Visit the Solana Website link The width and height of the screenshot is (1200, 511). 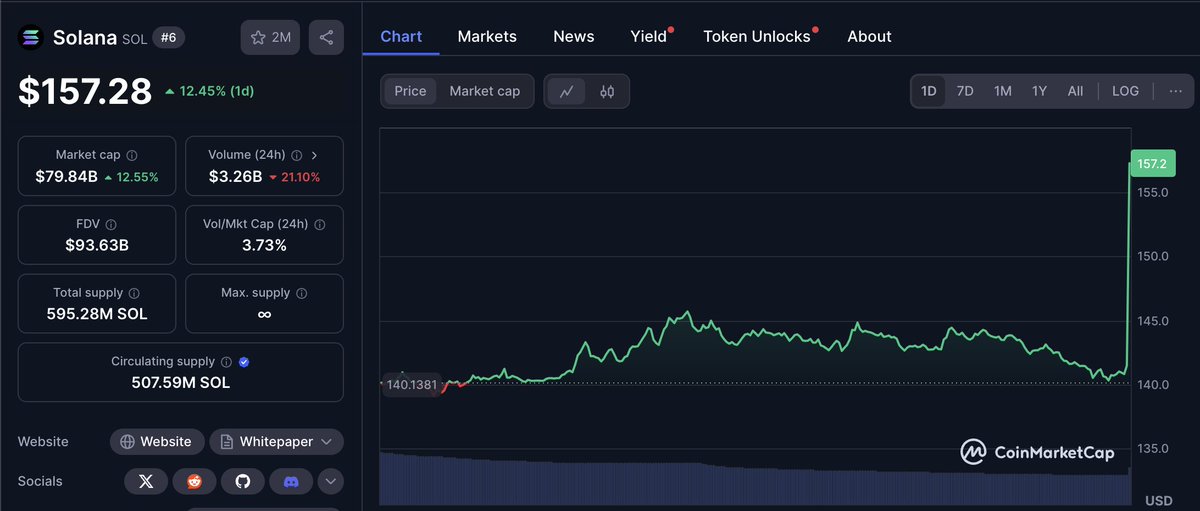(157, 441)
